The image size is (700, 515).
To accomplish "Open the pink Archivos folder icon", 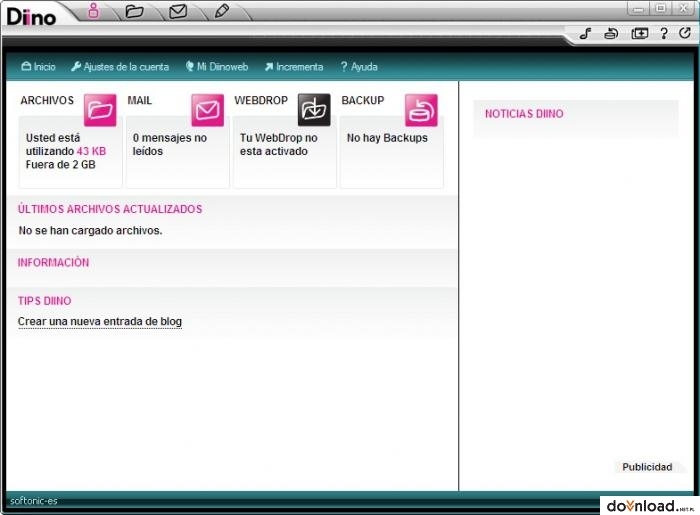I will click(100, 110).
